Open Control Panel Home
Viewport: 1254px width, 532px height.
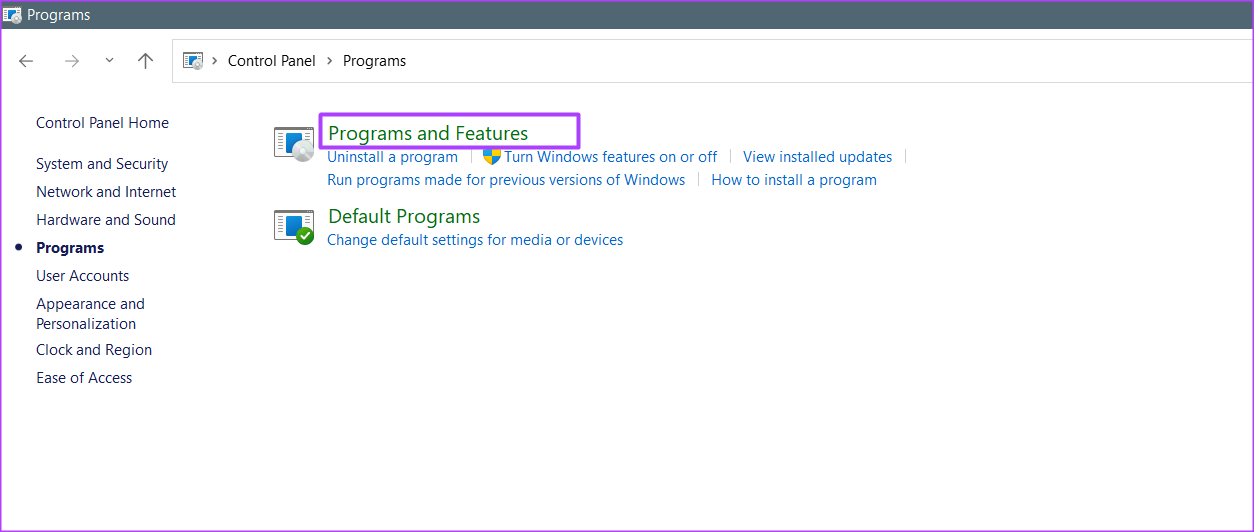pyautogui.click(x=102, y=123)
